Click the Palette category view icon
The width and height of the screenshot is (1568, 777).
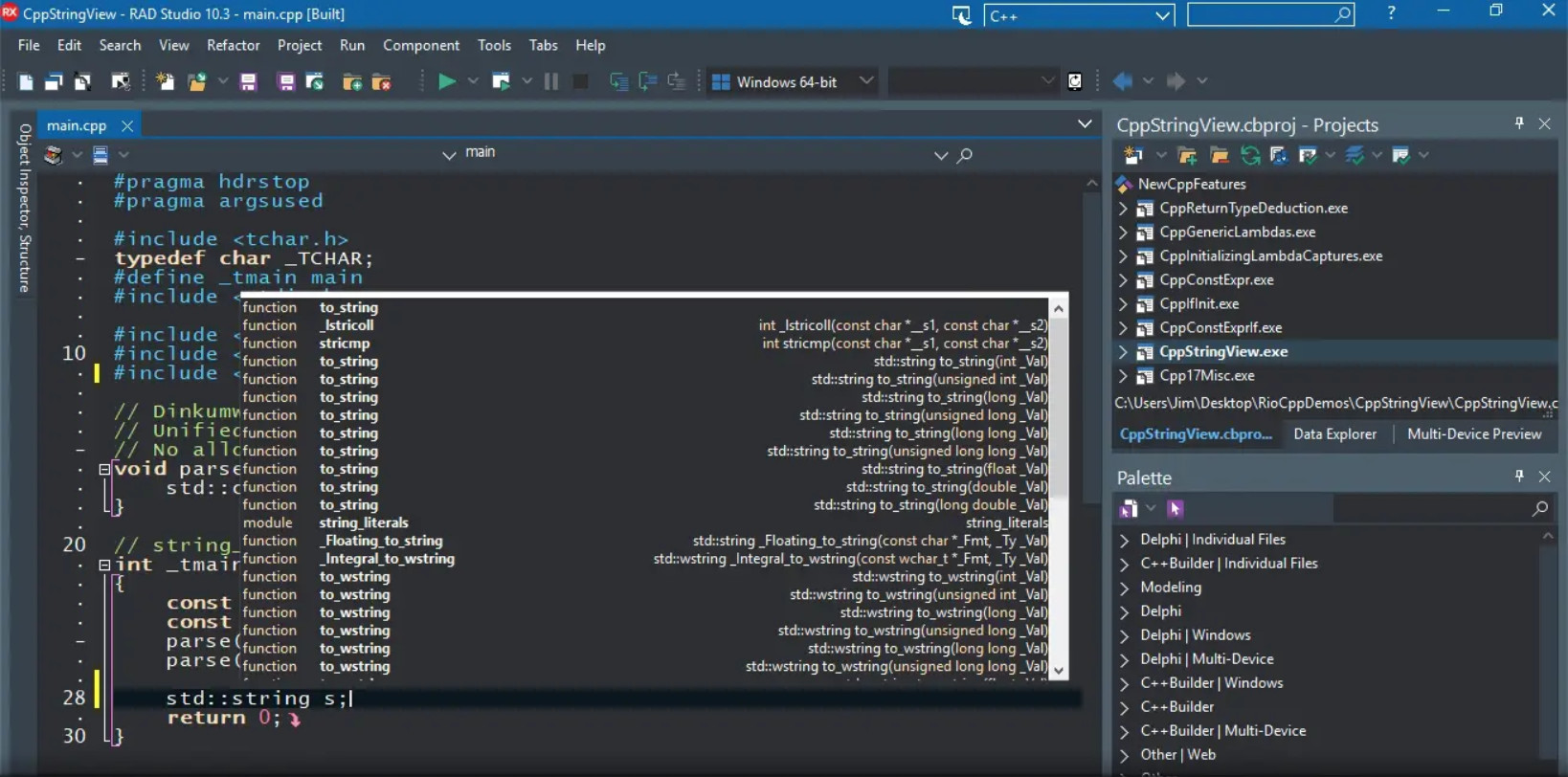[x=1130, y=509]
